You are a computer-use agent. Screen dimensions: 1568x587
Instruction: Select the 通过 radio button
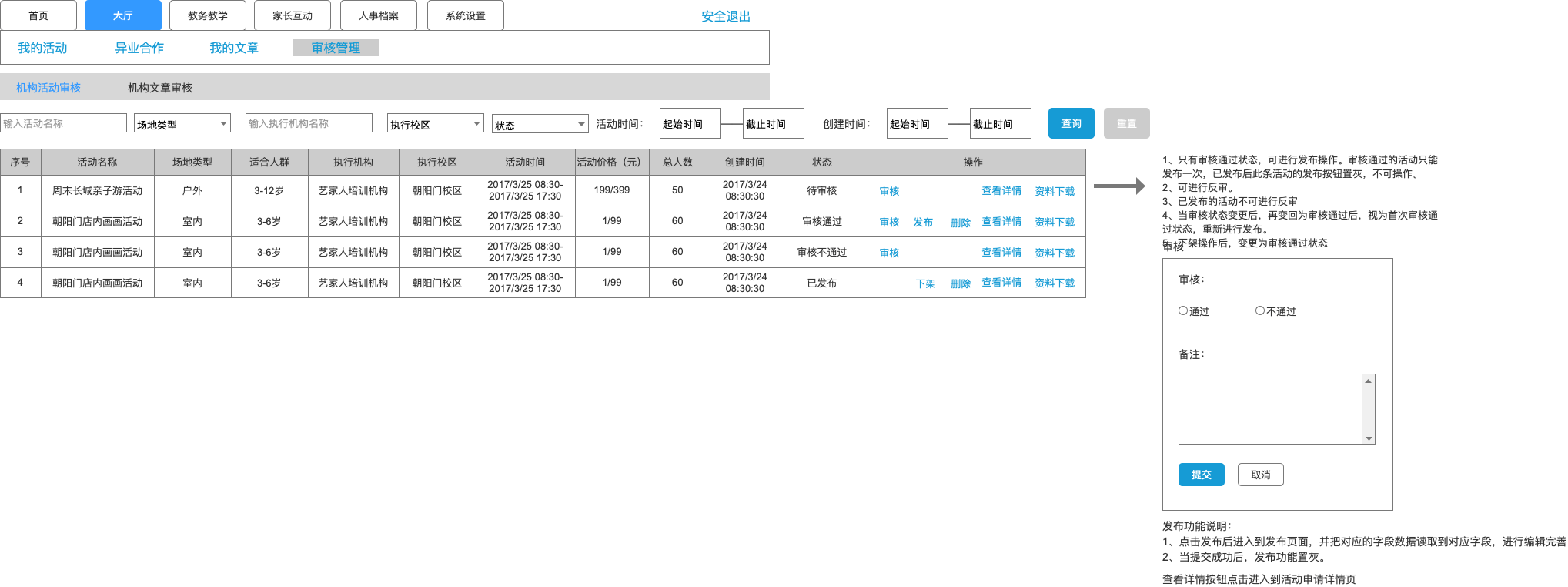1183,310
